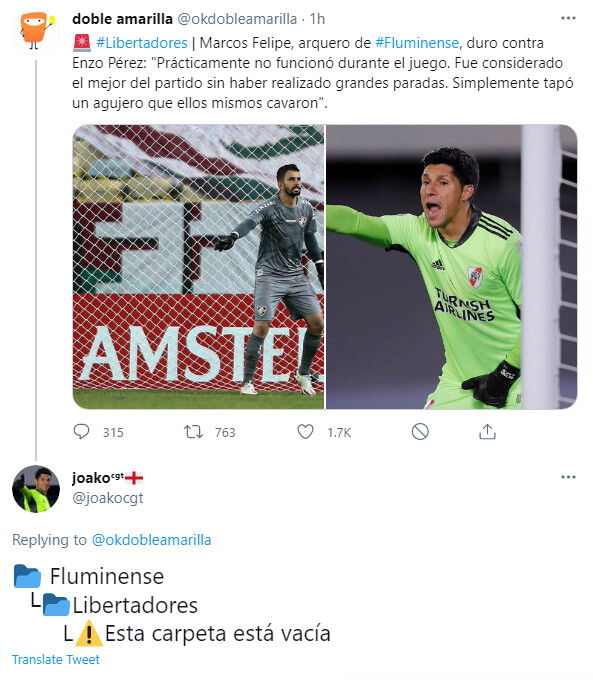The height and width of the screenshot is (680, 593).
Task: Open more options for doble amarilla's tweet
Action: 568,18
